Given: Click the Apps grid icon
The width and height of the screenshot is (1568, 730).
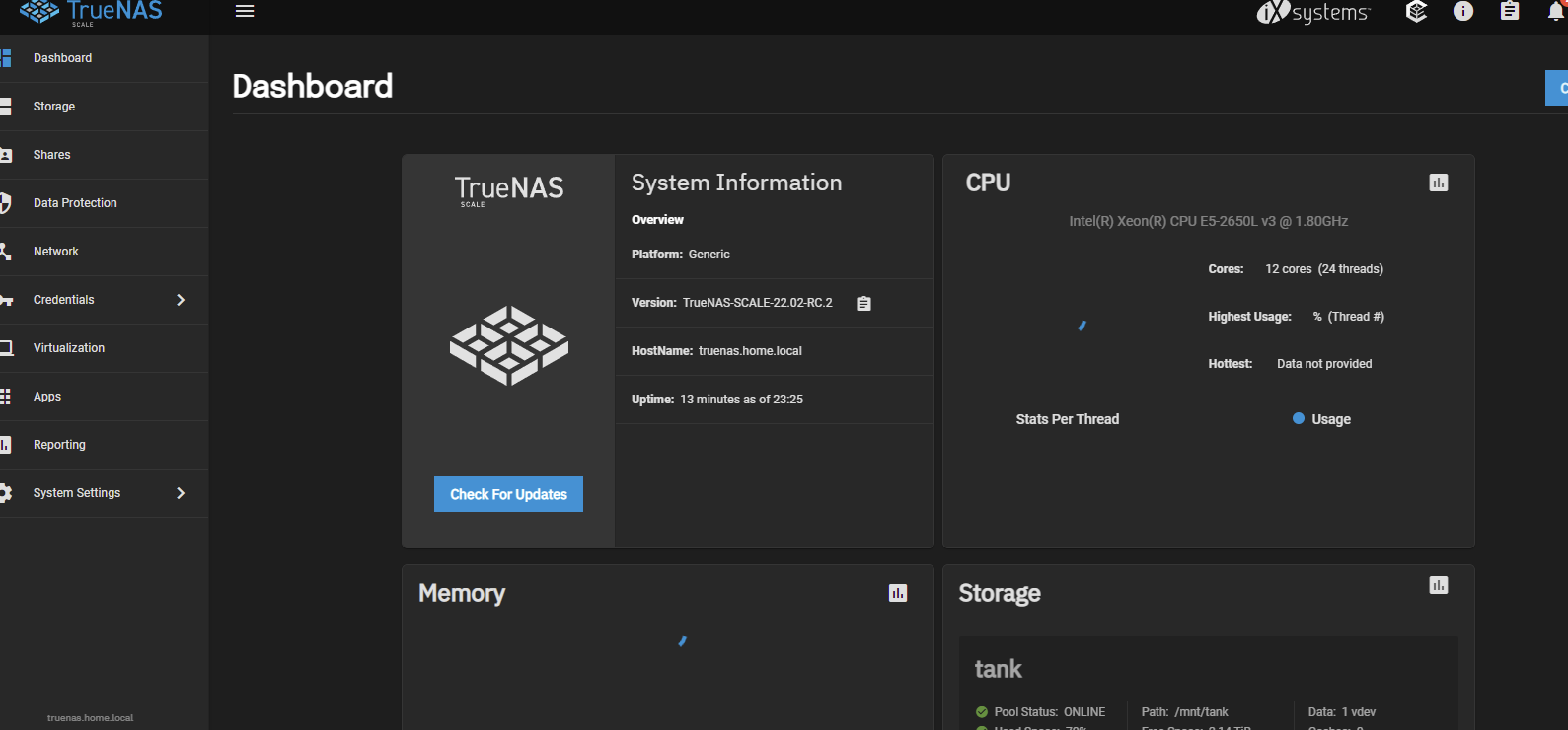Looking at the screenshot, I should [x=5, y=397].
